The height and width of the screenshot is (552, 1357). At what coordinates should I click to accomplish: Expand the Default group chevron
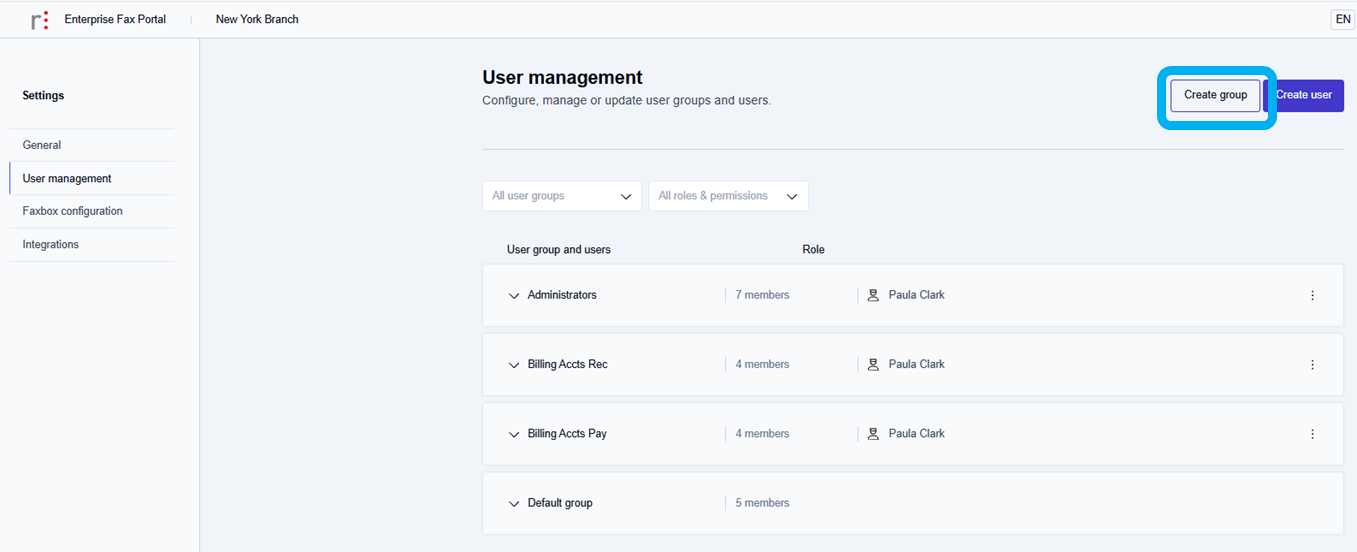(514, 504)
